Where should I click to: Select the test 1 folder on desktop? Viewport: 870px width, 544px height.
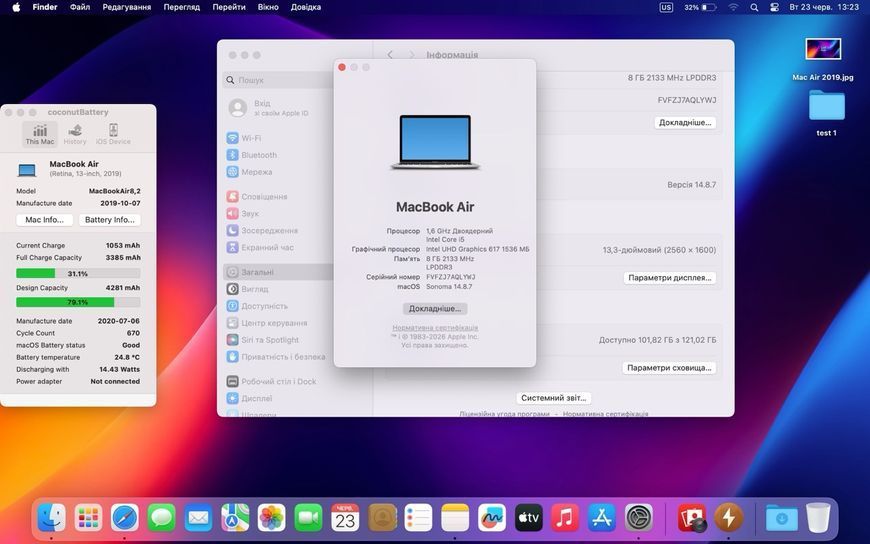click(826, 113)
